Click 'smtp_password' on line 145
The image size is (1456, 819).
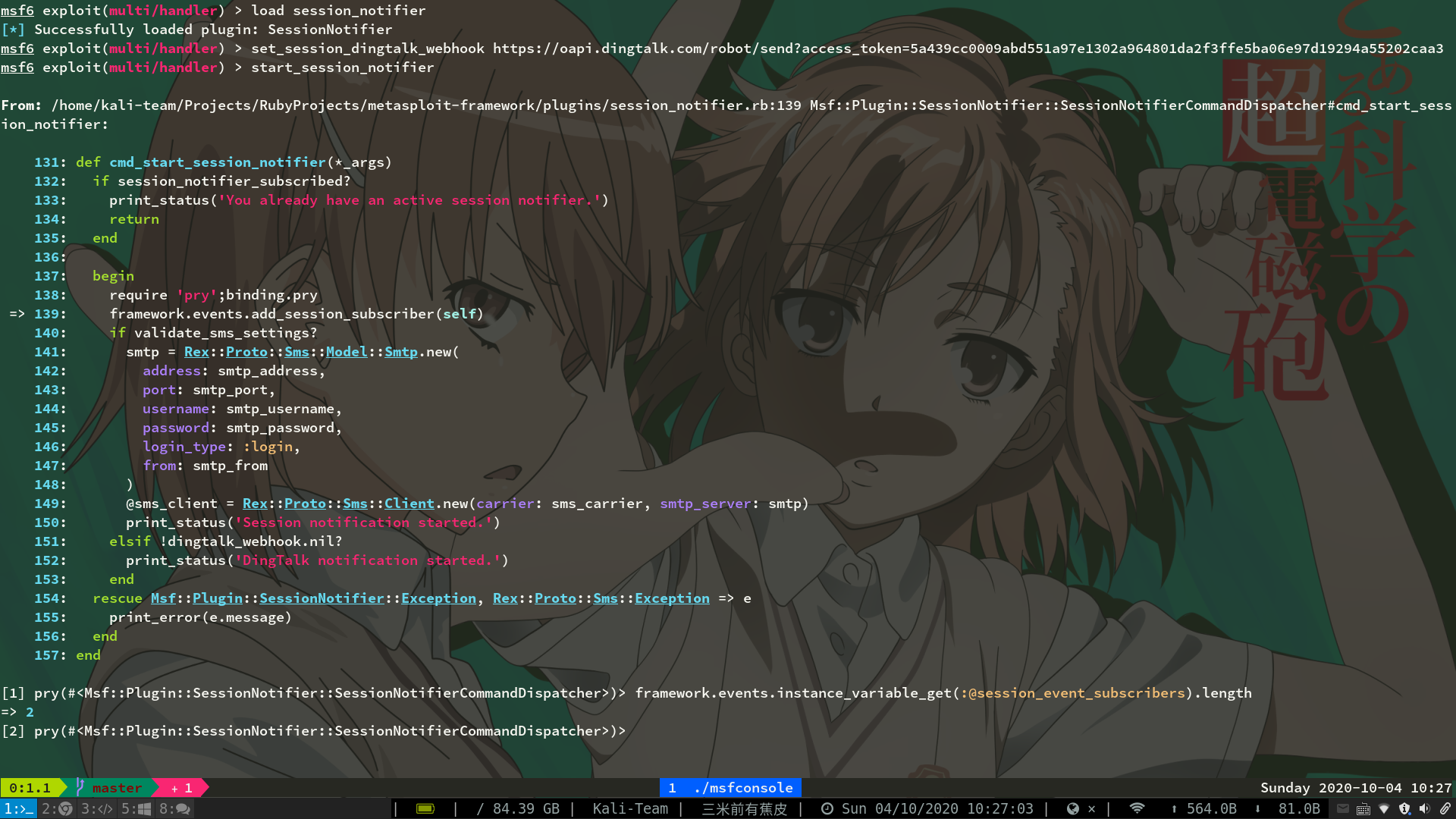280,428
